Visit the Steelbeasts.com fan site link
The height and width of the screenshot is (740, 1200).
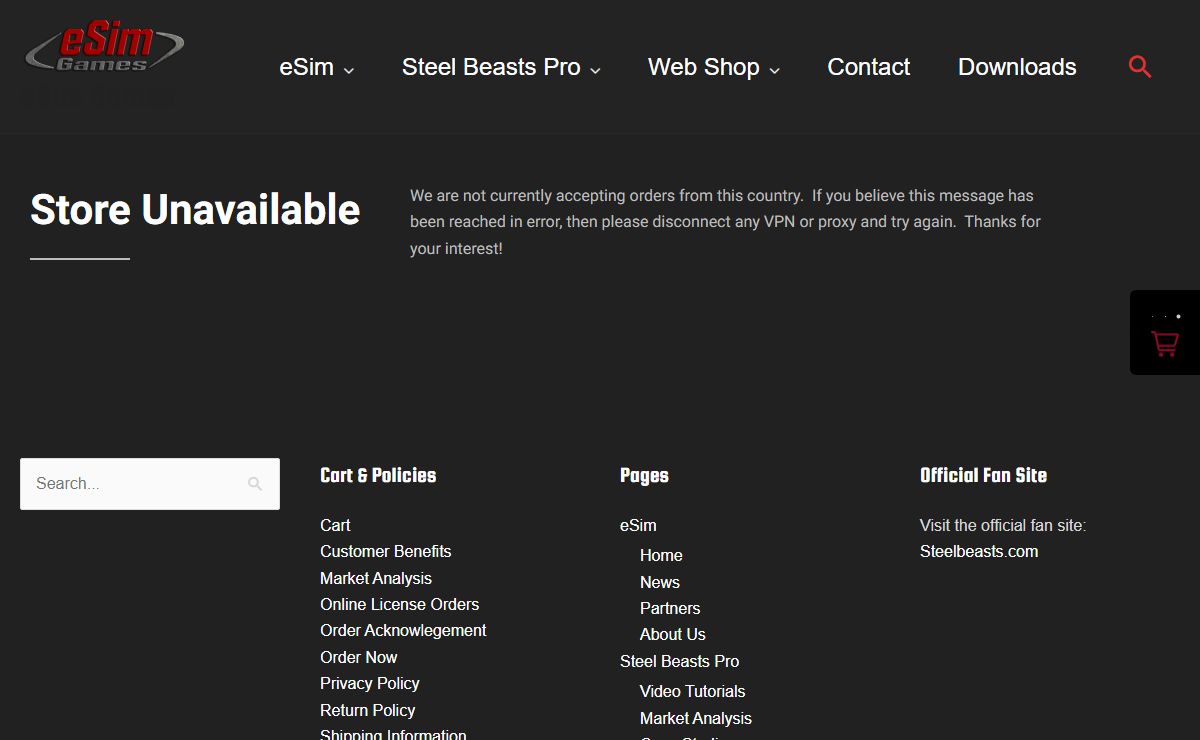978,551
